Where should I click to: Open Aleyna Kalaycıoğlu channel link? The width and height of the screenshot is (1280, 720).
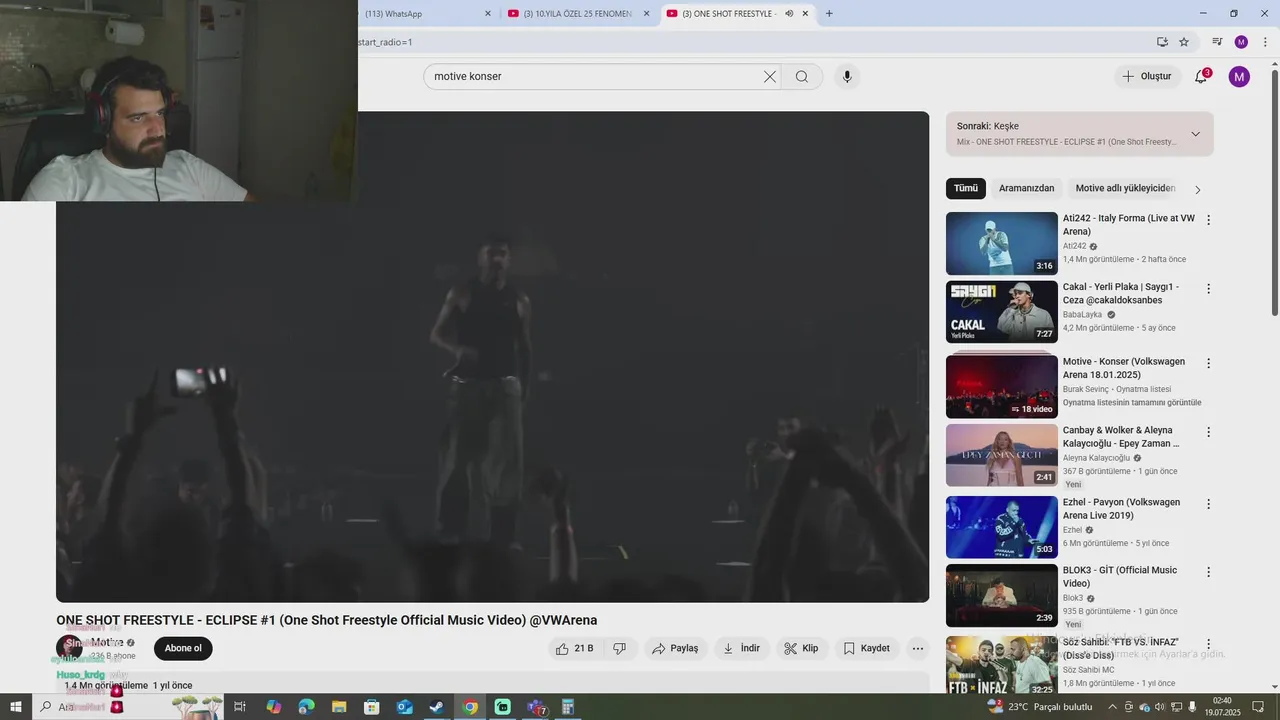1096,458
